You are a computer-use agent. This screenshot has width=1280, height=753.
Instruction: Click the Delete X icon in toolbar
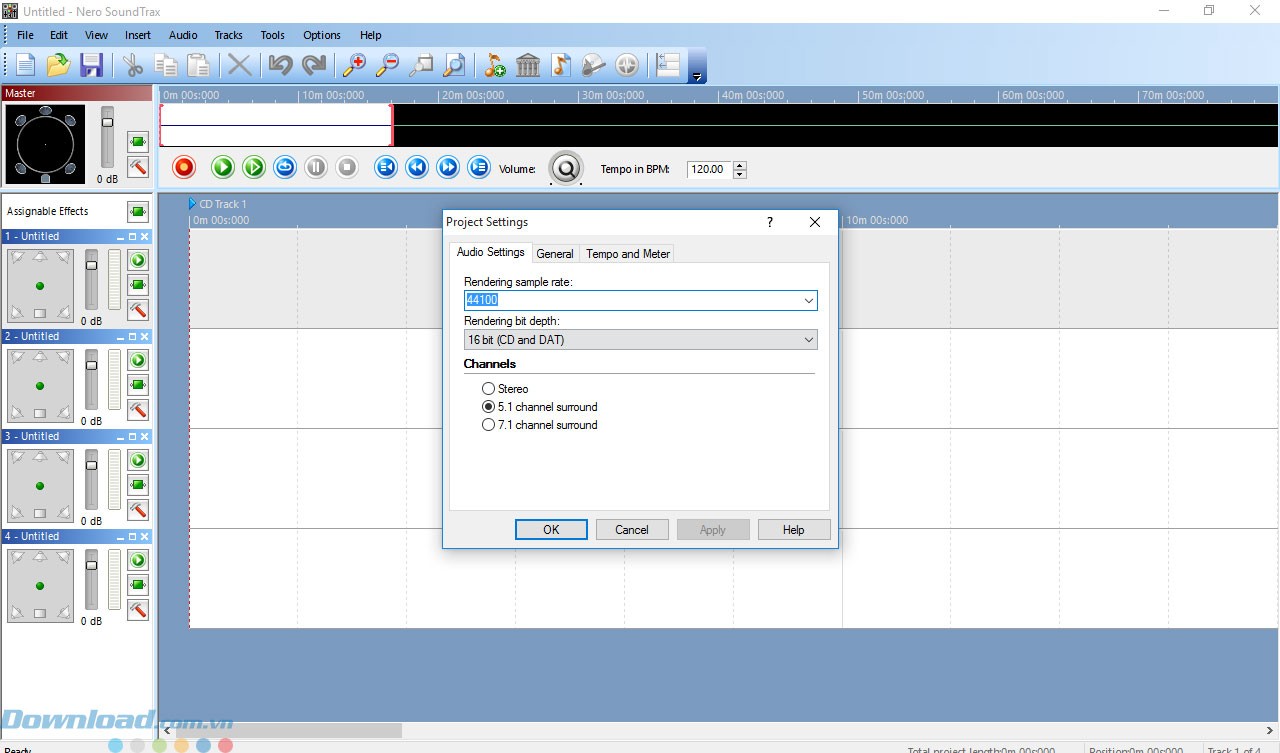pyautogui.click(x=239, y=66)
